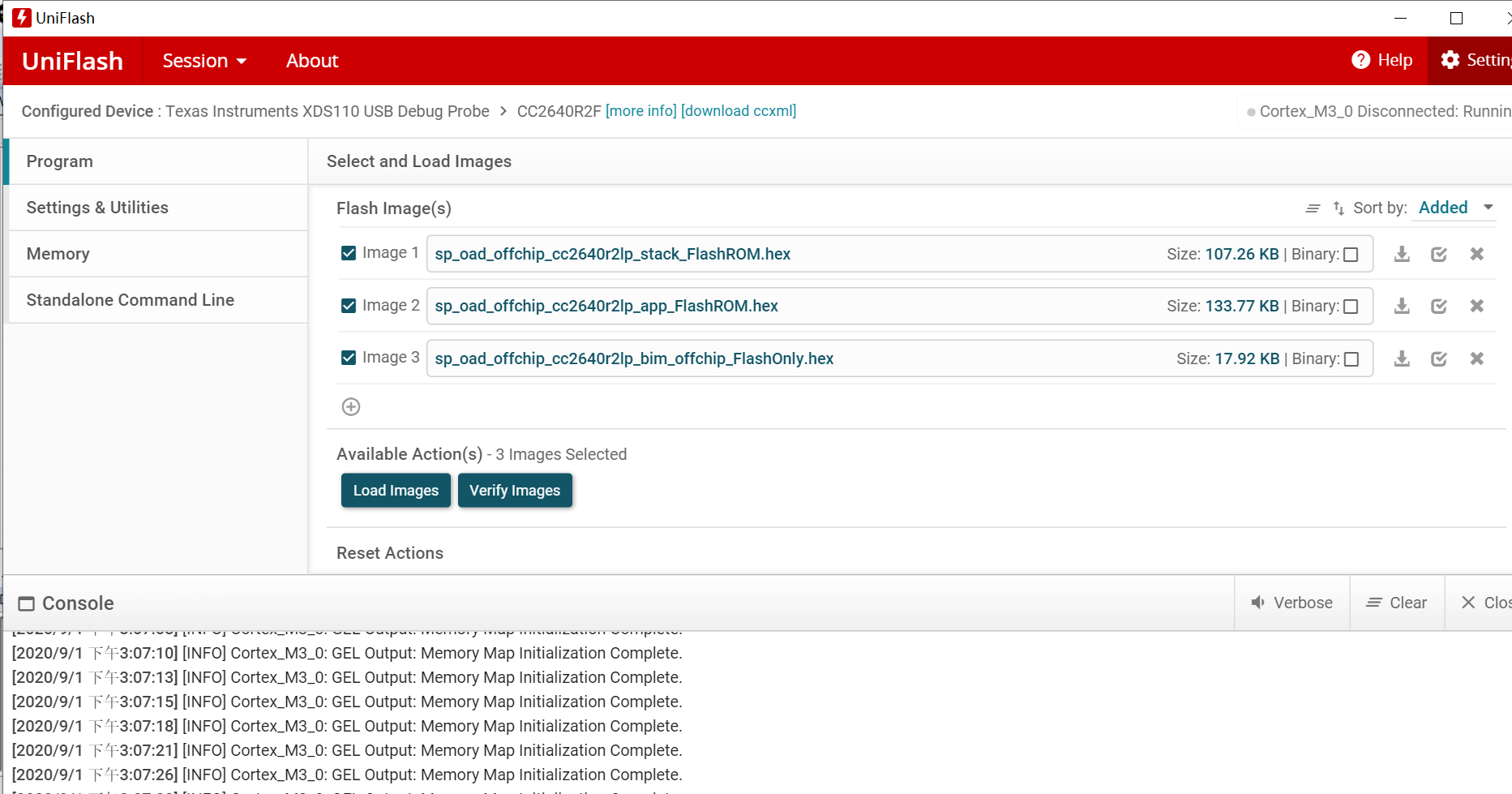Click the download icon for Image 2
The image size is (1512, 794).
1402,306
